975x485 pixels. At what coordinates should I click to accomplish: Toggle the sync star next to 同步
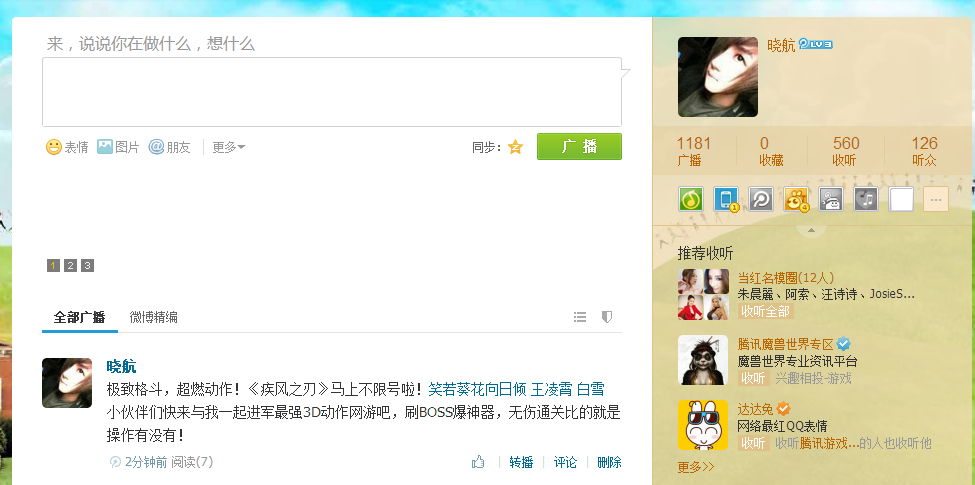515,147
